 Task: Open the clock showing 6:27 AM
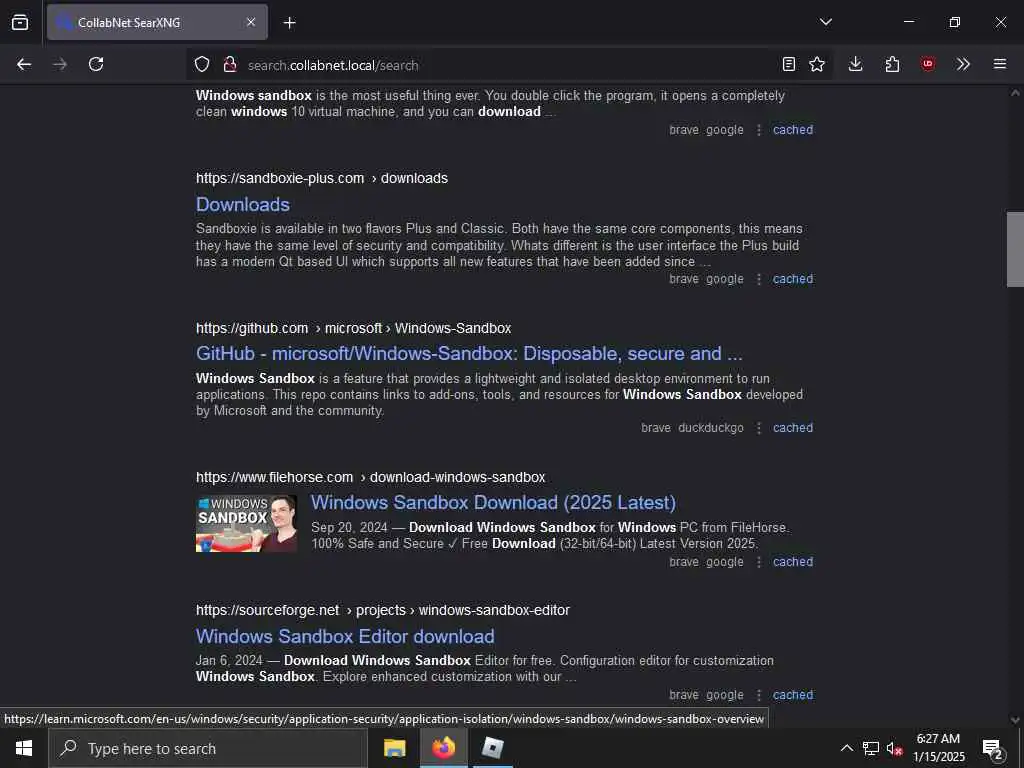pyautogui.click(x=938, y=748)
